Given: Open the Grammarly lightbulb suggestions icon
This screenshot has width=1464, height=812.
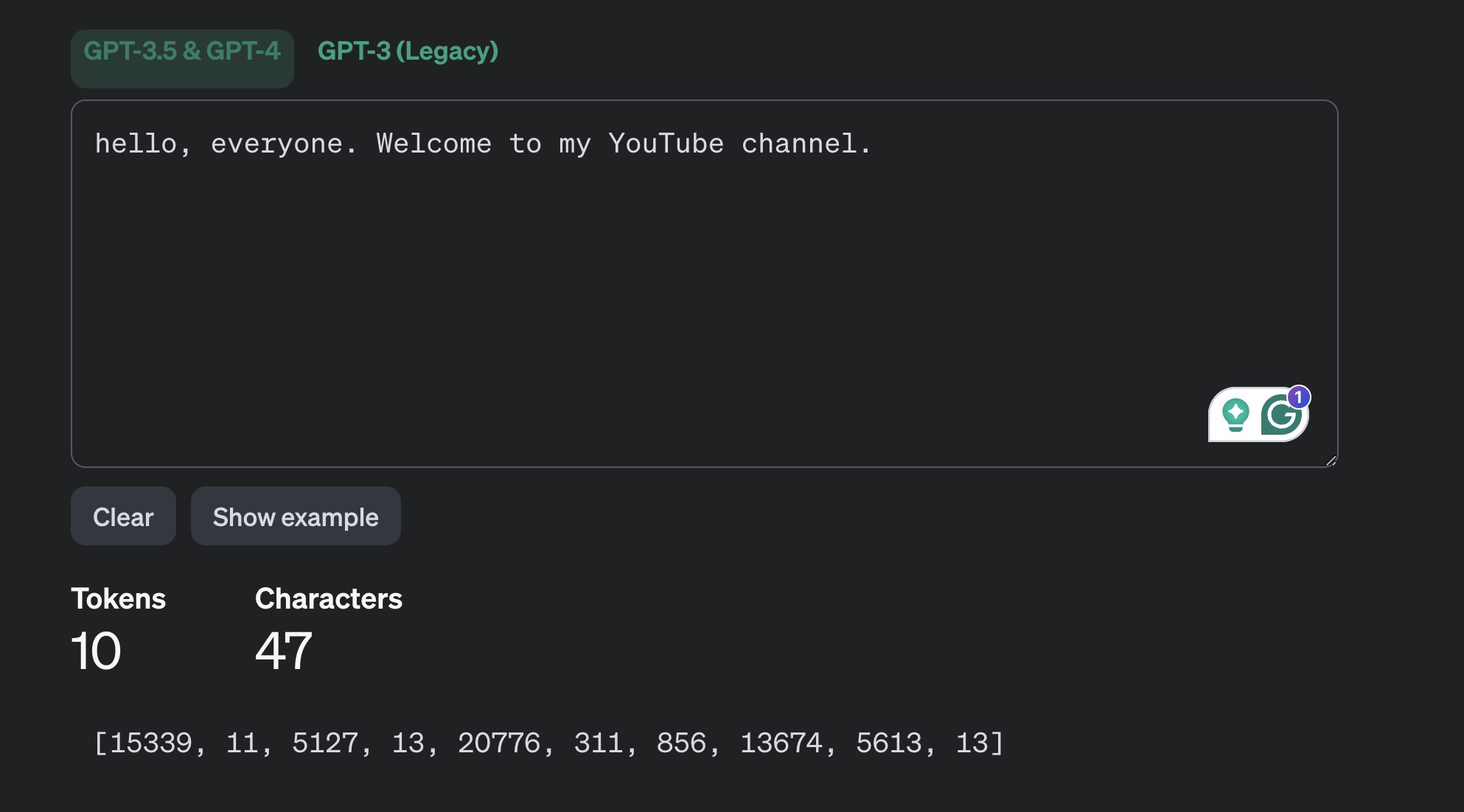Looking at the screenshot, I should pyautogui.click(x=1235, y=415).
